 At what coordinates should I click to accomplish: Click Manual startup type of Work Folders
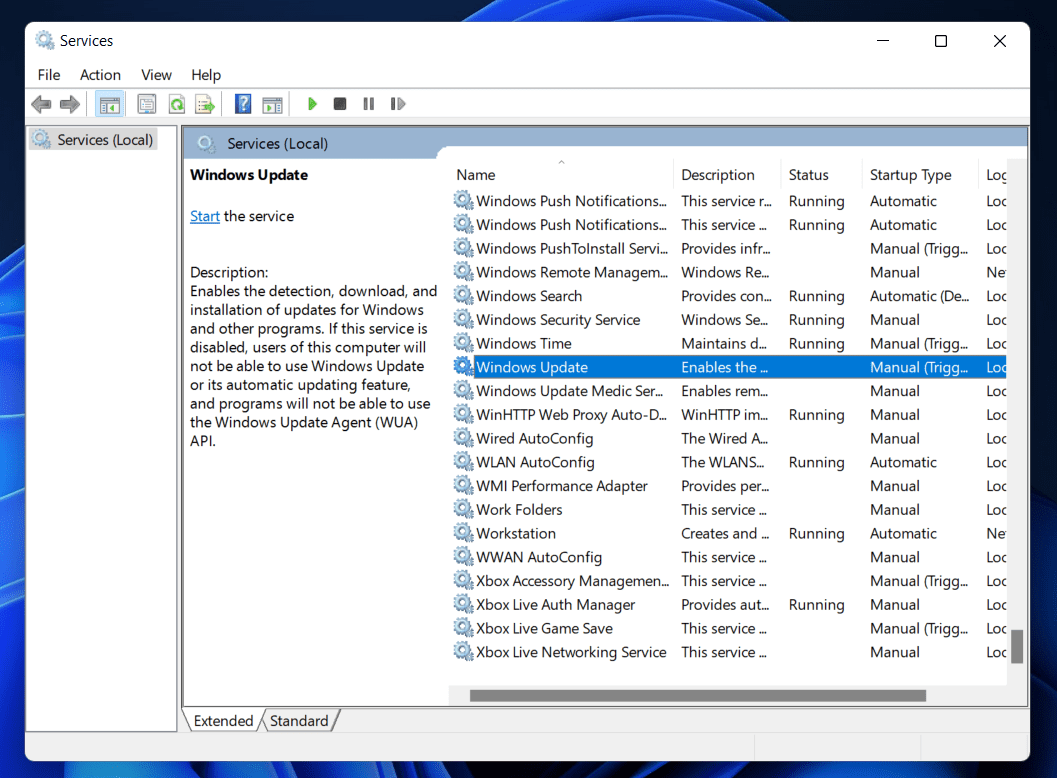895,510
